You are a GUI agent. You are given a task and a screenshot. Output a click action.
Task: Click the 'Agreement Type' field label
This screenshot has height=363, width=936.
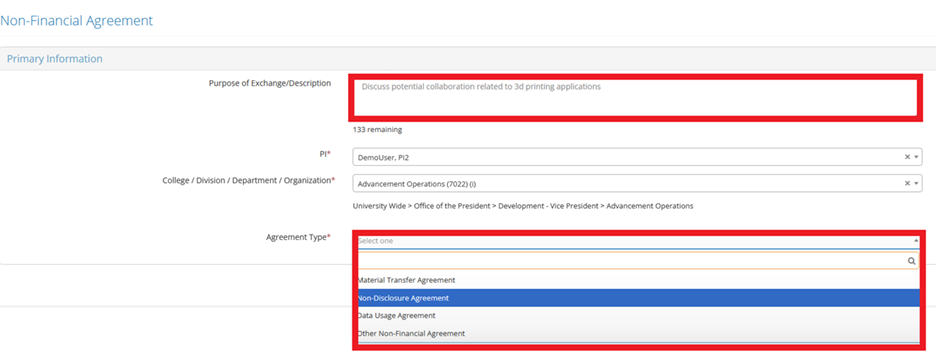click(x=298, y=237)
